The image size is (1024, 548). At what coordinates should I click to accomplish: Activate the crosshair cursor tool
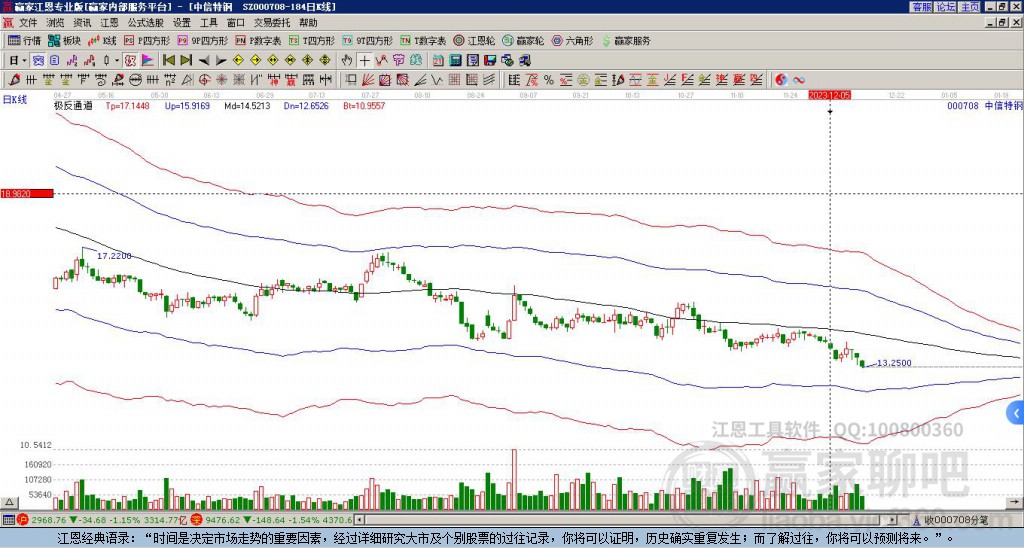(x=364, y=60)
